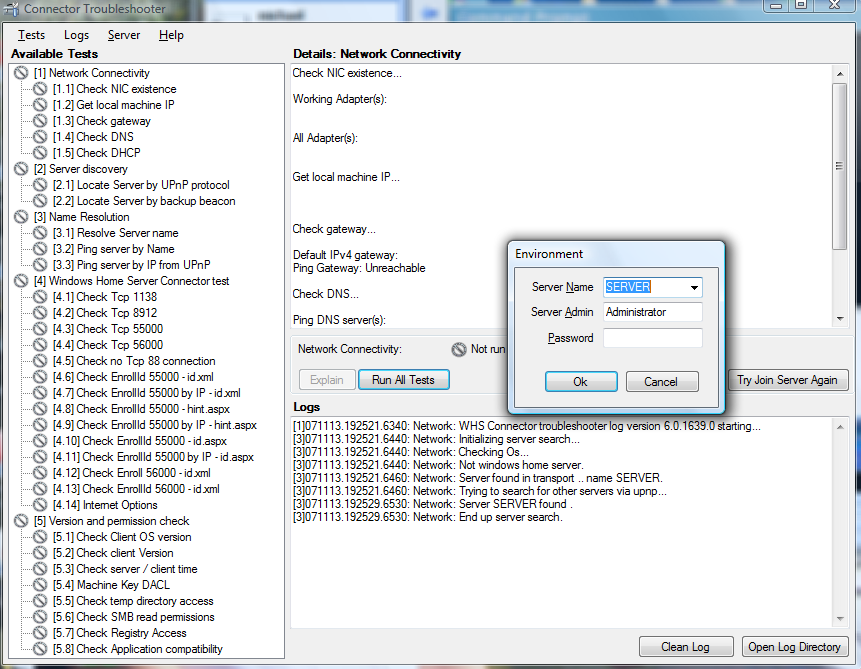861x669 pixels.
Task: Click Logs panel scroll down arrow
Action: coord(840,619)
